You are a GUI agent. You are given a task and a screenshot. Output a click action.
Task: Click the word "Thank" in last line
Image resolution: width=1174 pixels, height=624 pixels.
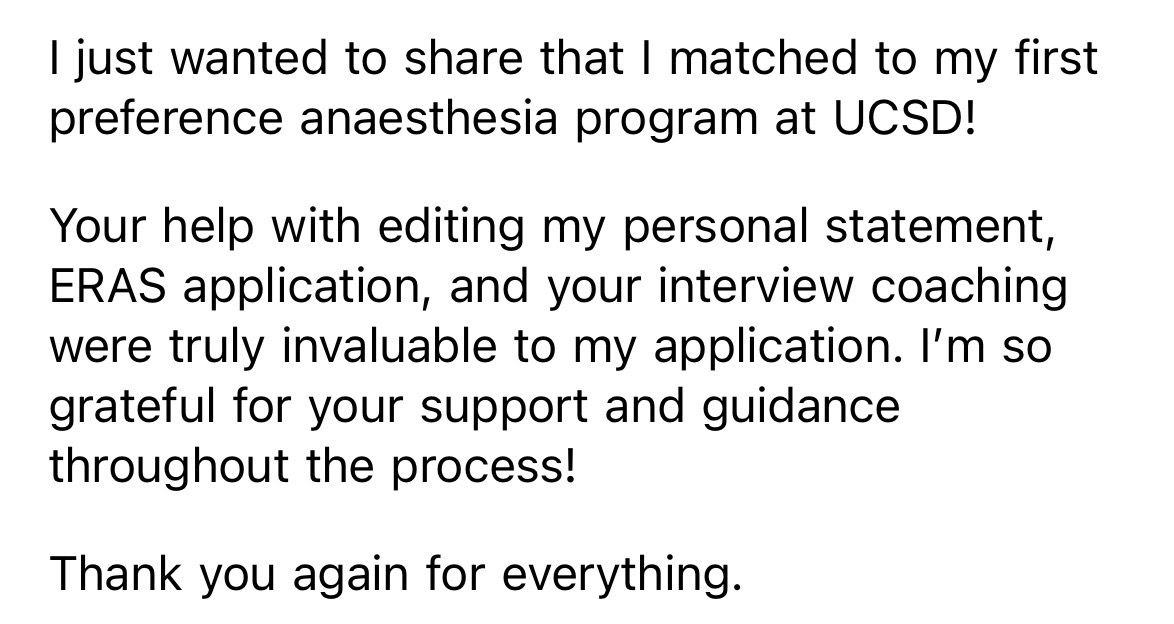(116, 573)
